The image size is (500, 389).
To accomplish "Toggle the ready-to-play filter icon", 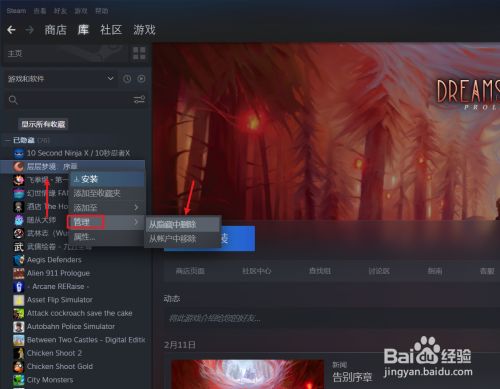I will coord(141,79).
